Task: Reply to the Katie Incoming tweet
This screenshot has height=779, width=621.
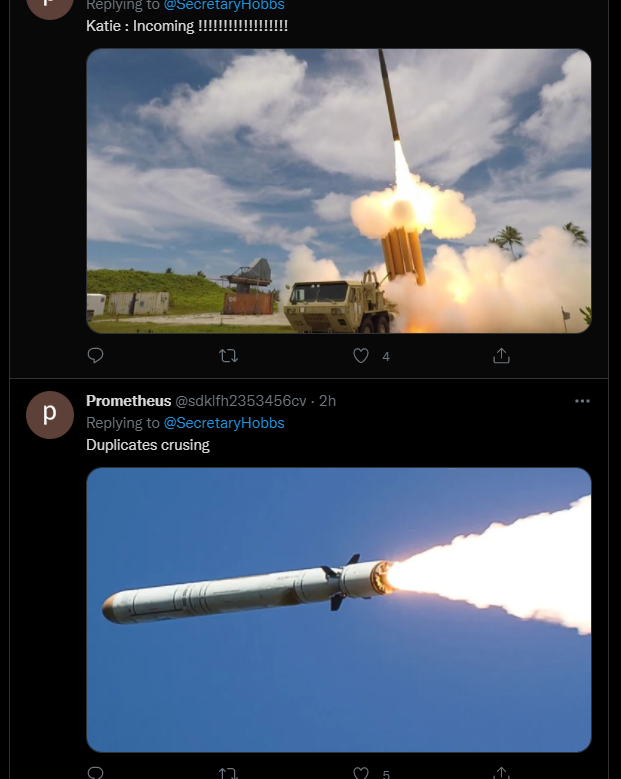Action: [x=95, y=355]
